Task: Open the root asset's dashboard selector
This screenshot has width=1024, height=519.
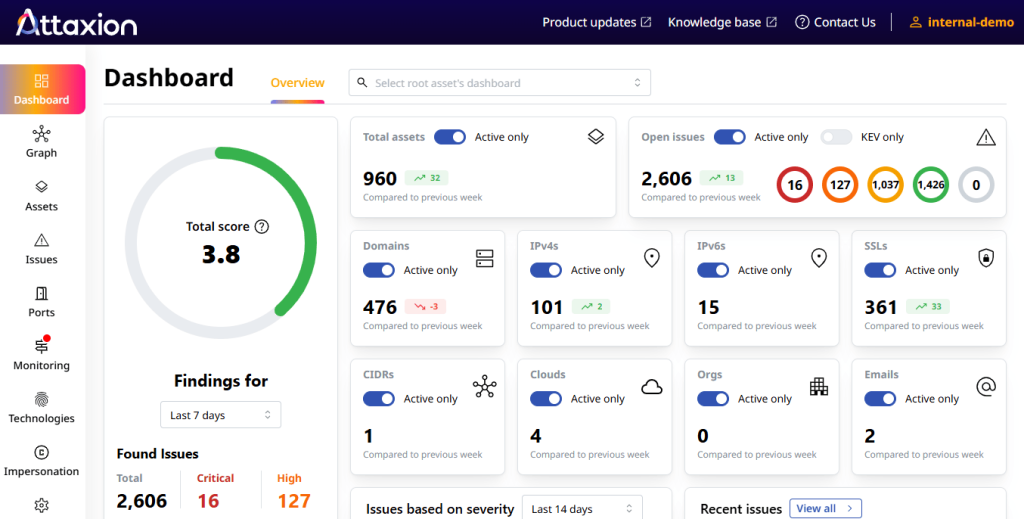Action: (x=500, y=83)
